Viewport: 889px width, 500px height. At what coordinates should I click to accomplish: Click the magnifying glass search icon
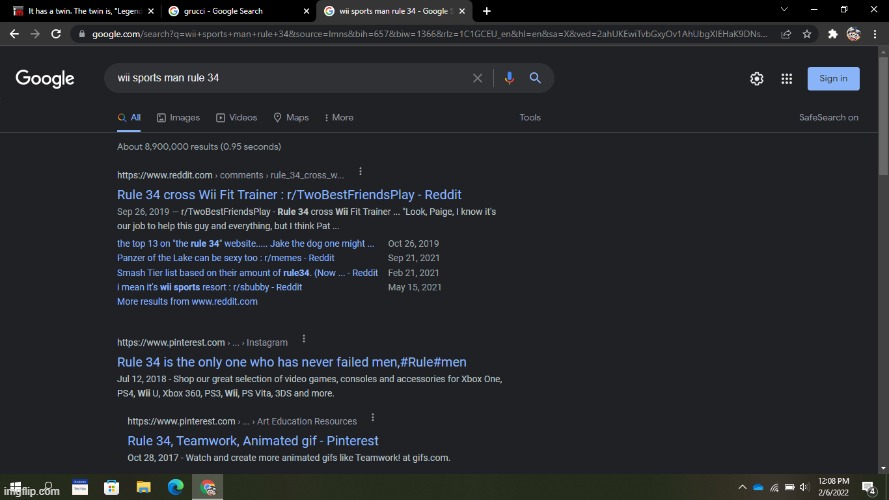[x=535, y=78]
